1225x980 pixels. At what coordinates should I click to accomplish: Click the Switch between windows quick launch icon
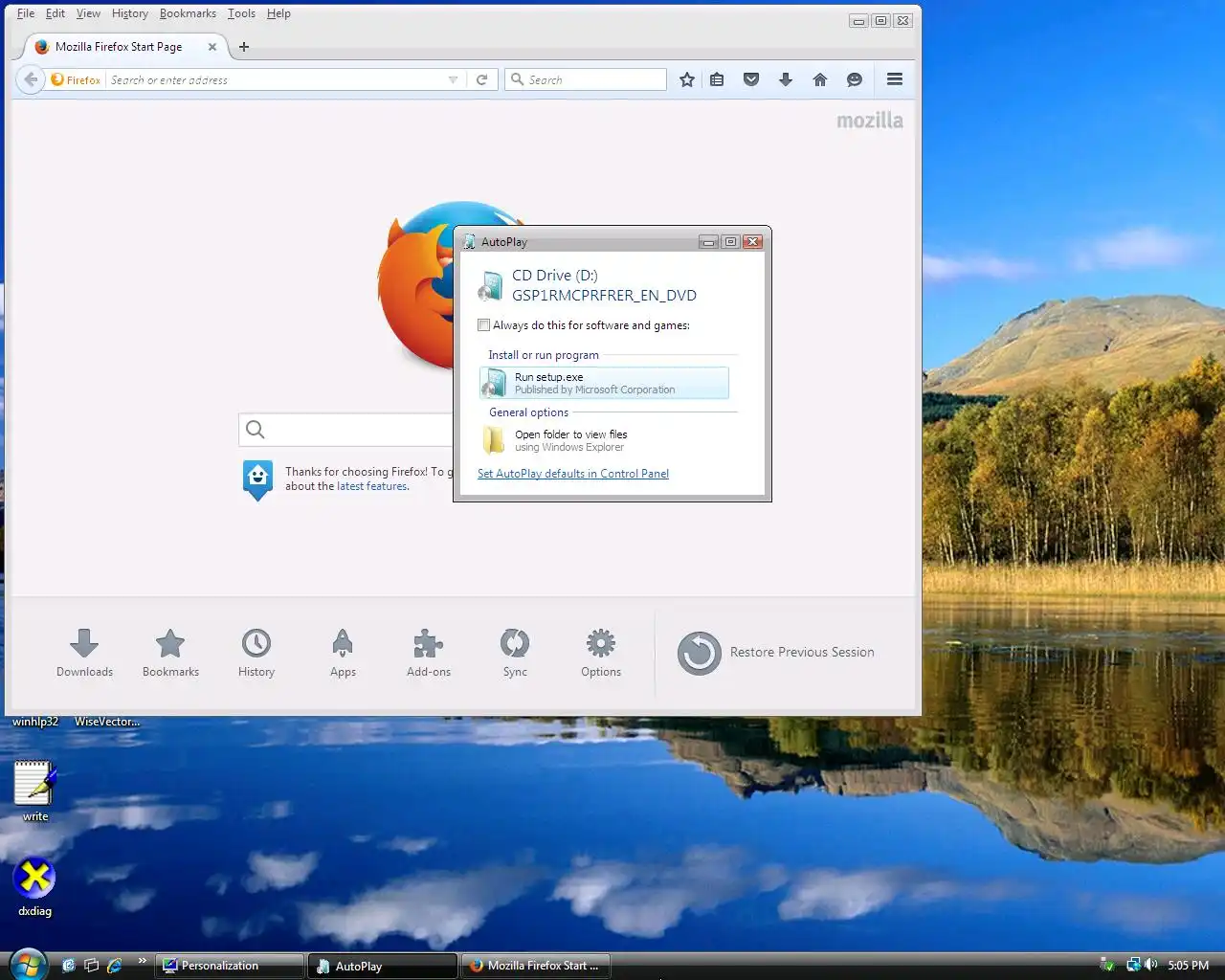pyautogui.click(x=92, y=966)
